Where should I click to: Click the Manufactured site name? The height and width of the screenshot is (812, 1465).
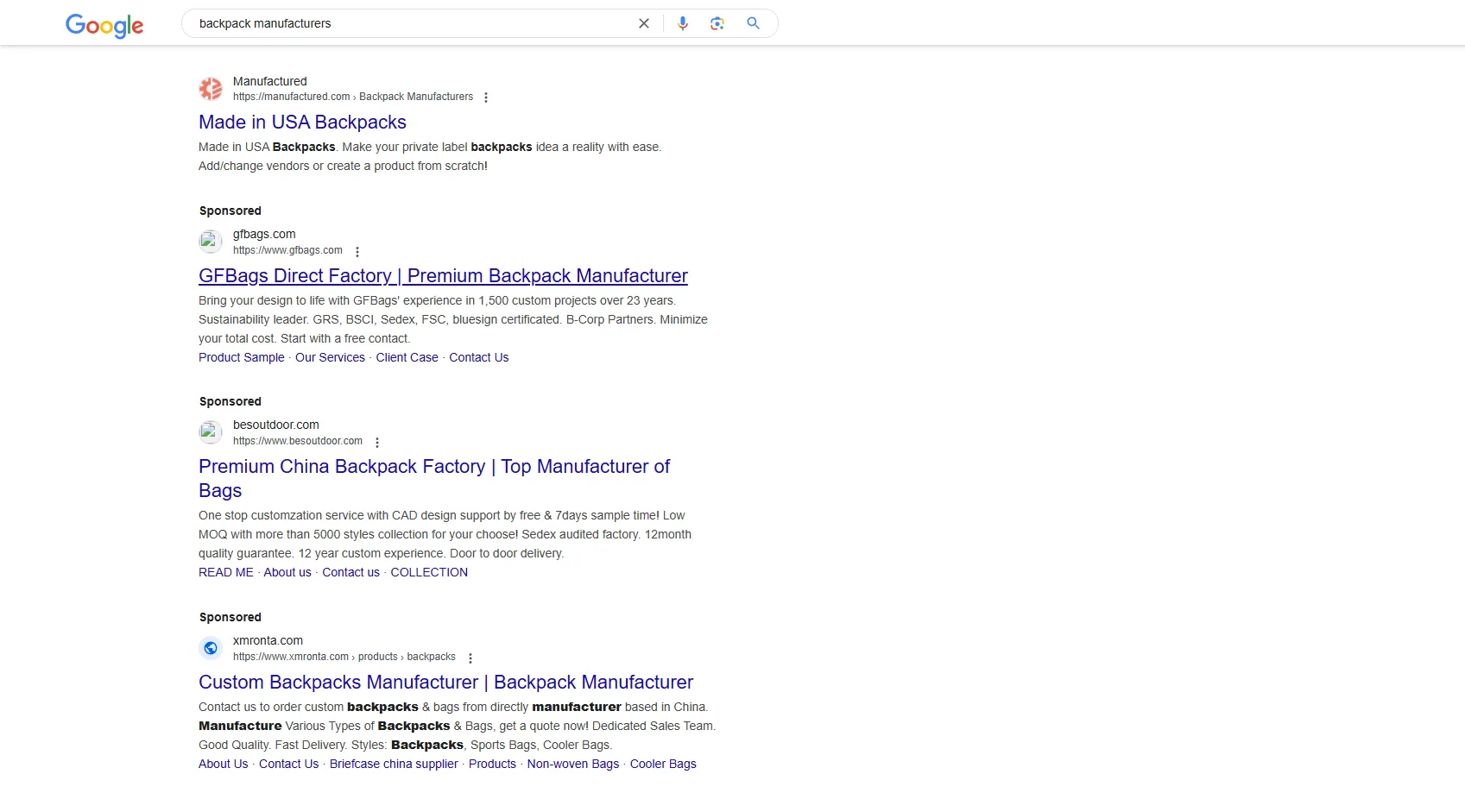coord(270,81)
